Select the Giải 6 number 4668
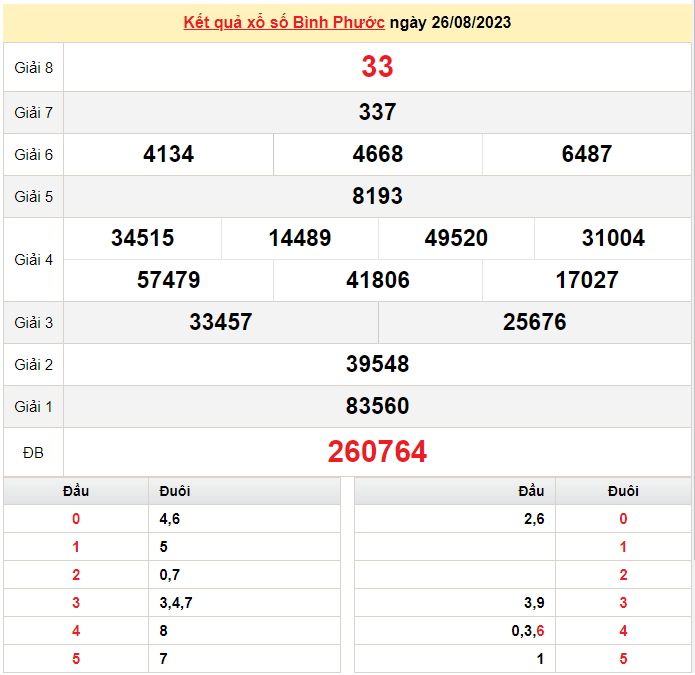695x675 pixels. [377, 154]
